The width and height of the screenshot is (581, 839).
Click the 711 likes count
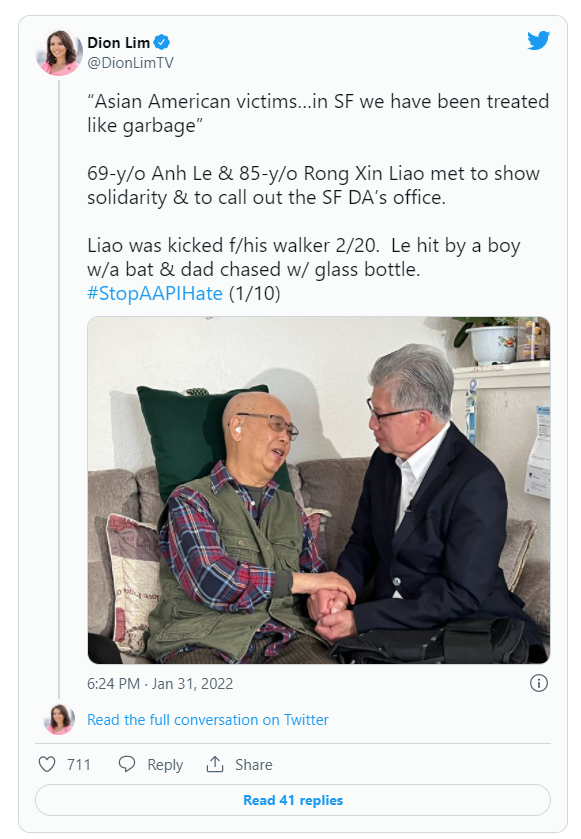pos(79,765)
